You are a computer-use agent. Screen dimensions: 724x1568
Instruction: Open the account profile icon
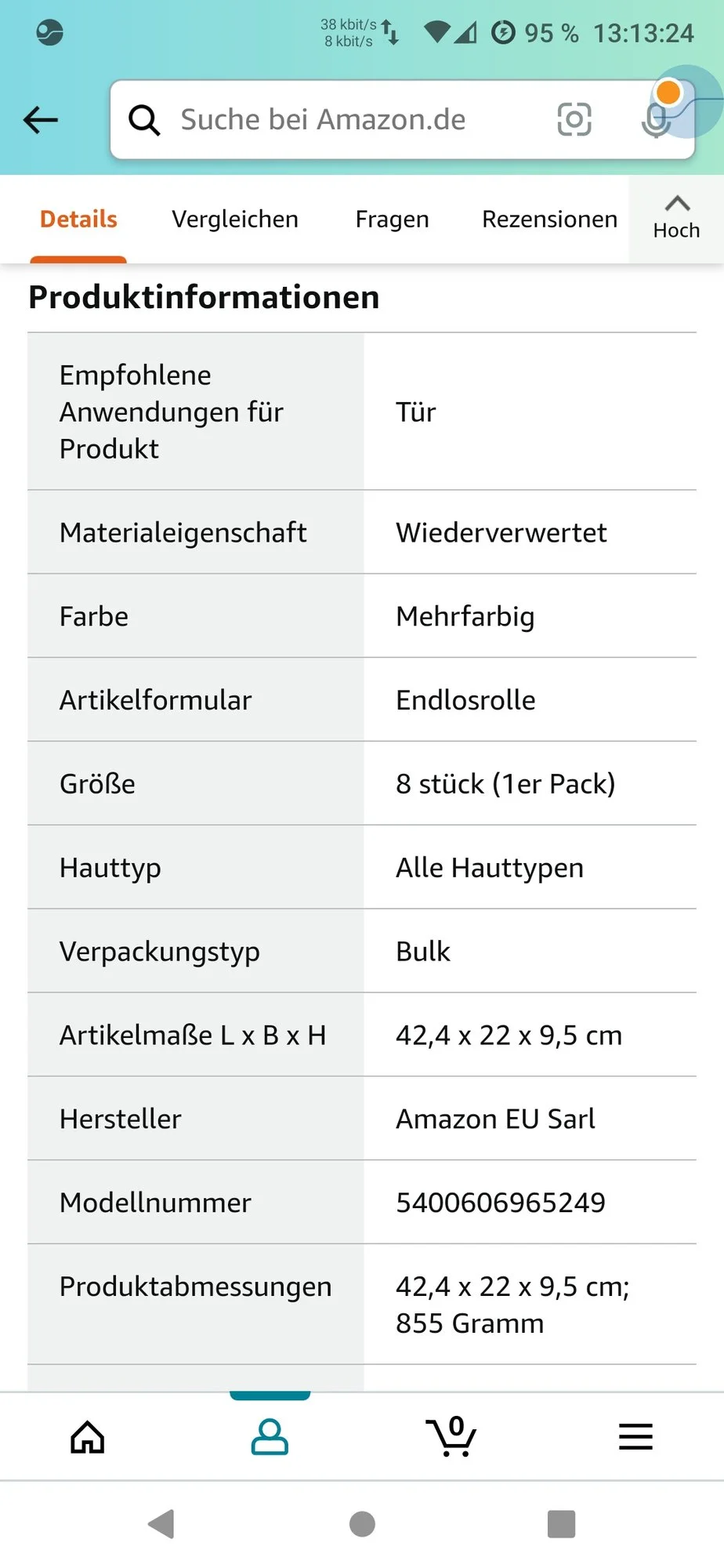(270, 1437)
